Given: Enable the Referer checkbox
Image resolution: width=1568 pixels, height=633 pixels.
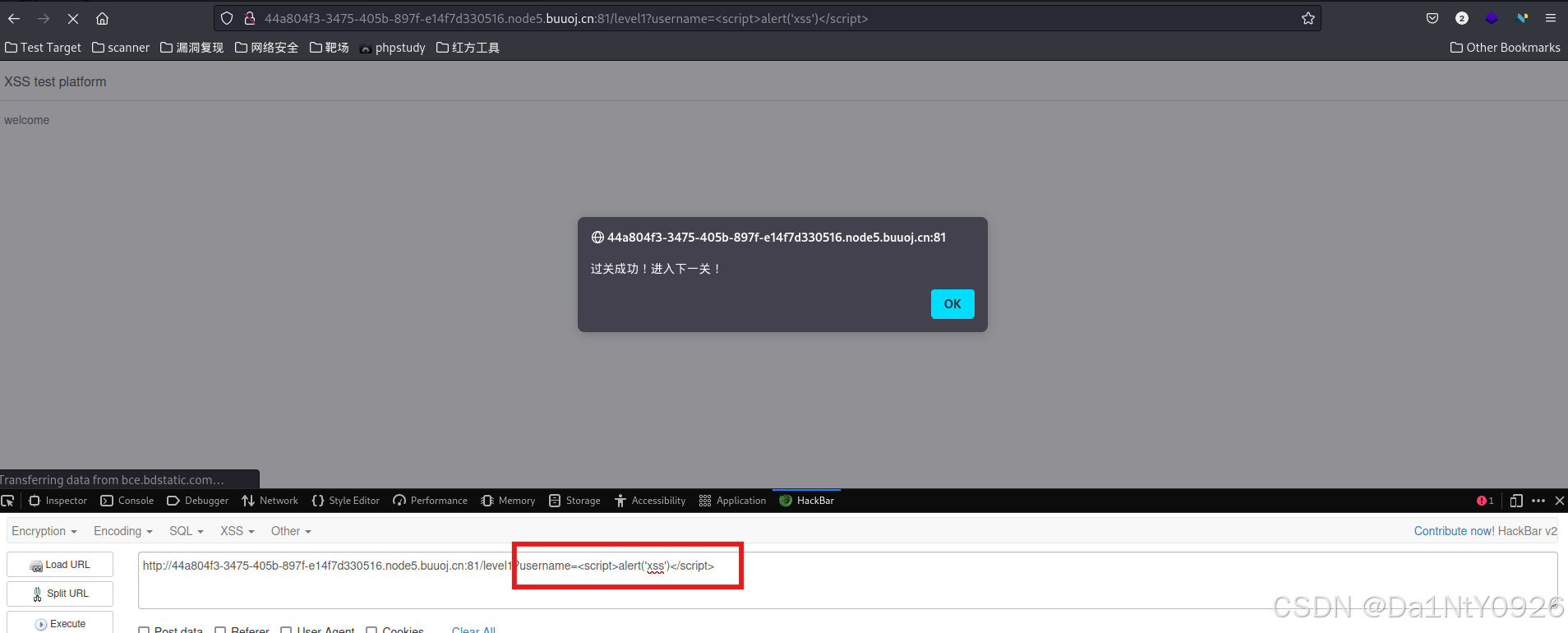Looking at the screenshot, I should point(220,631).
